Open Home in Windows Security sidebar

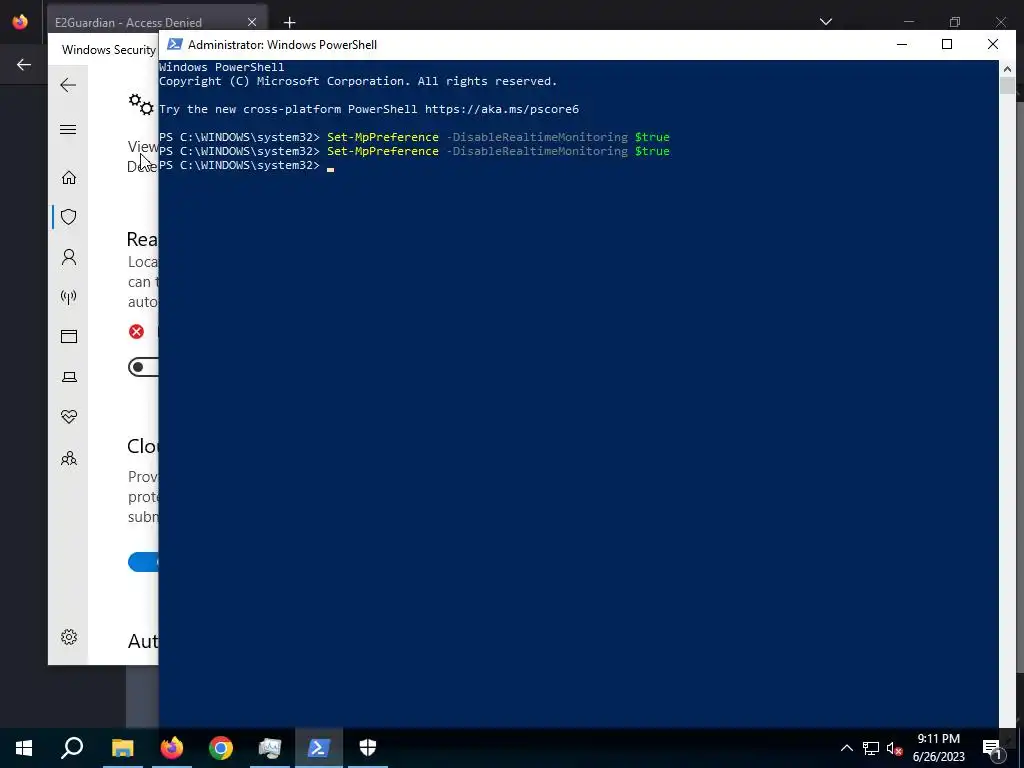point(69,178)
